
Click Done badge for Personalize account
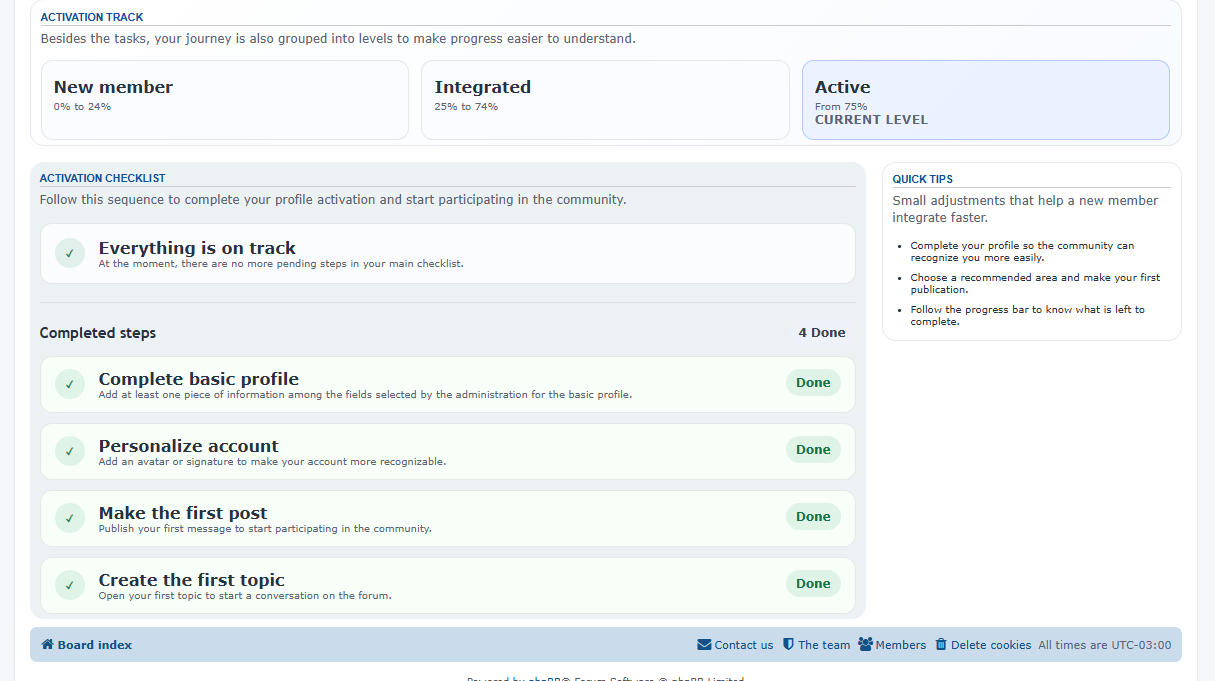pyautogui.click(x=813, y=450)
